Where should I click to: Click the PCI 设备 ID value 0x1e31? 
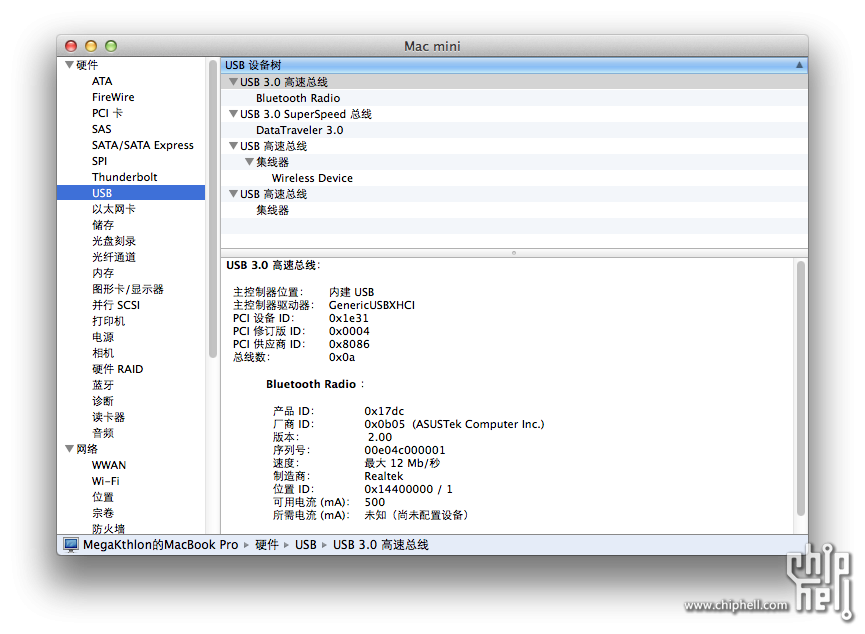(349, 318)
